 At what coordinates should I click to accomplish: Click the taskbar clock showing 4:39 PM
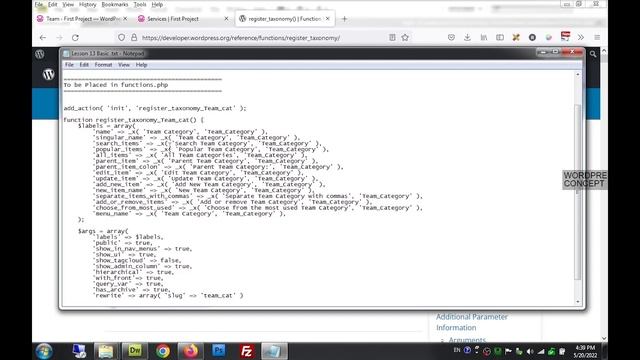tap(585, 348)
